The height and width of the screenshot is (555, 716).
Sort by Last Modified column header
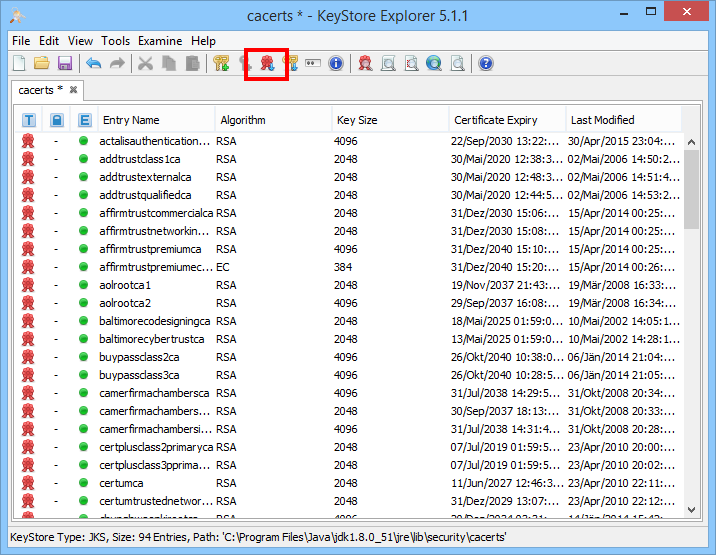(623, 120)
